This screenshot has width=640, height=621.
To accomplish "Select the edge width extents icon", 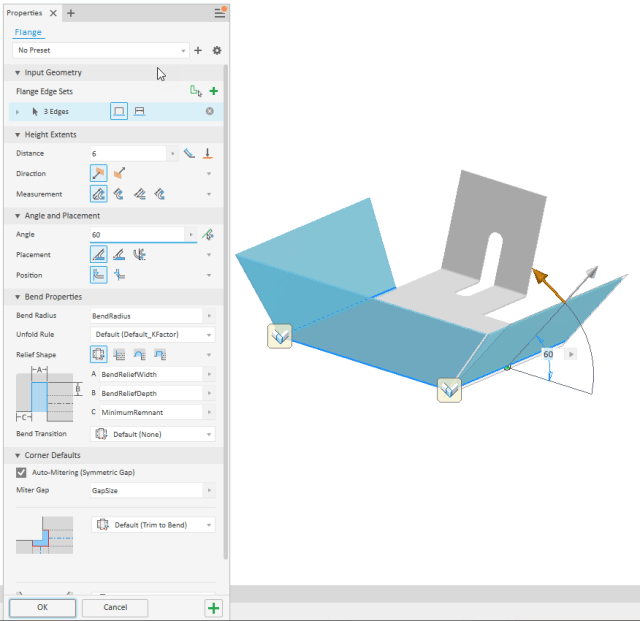I will (x=119, y=111).
